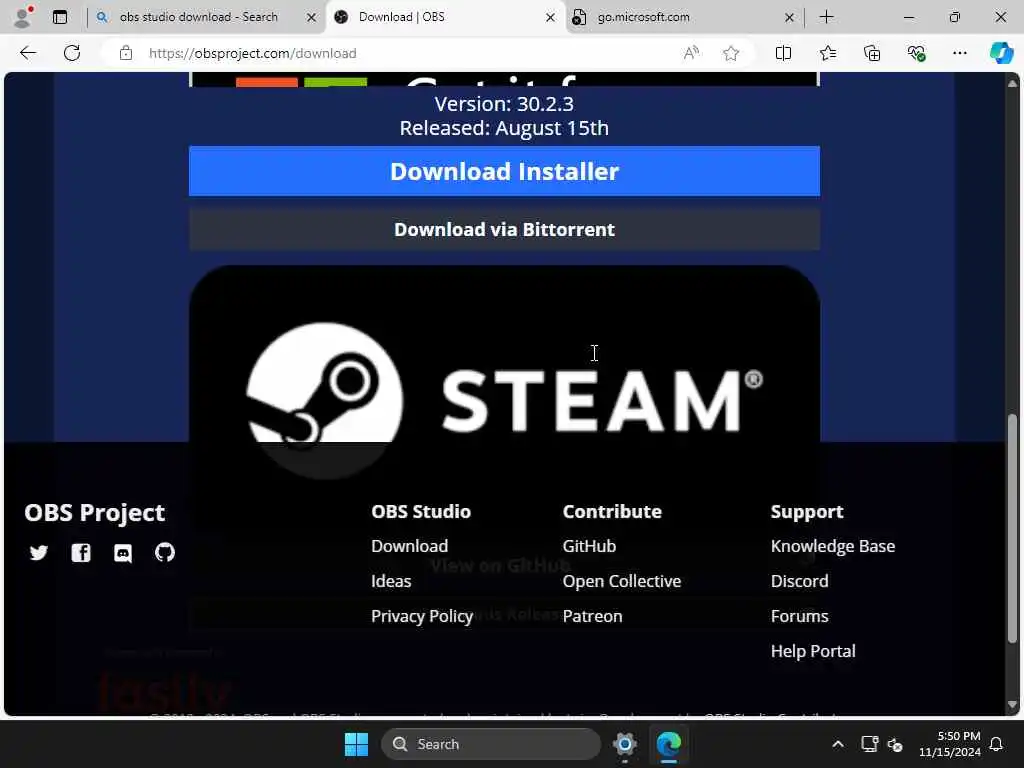Click the scrollbar up arrow
1024x768 pixels.
(x=1013, y=83)
